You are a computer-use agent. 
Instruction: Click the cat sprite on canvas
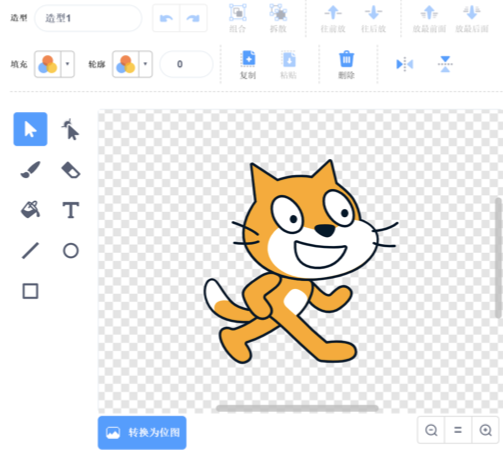300,262
